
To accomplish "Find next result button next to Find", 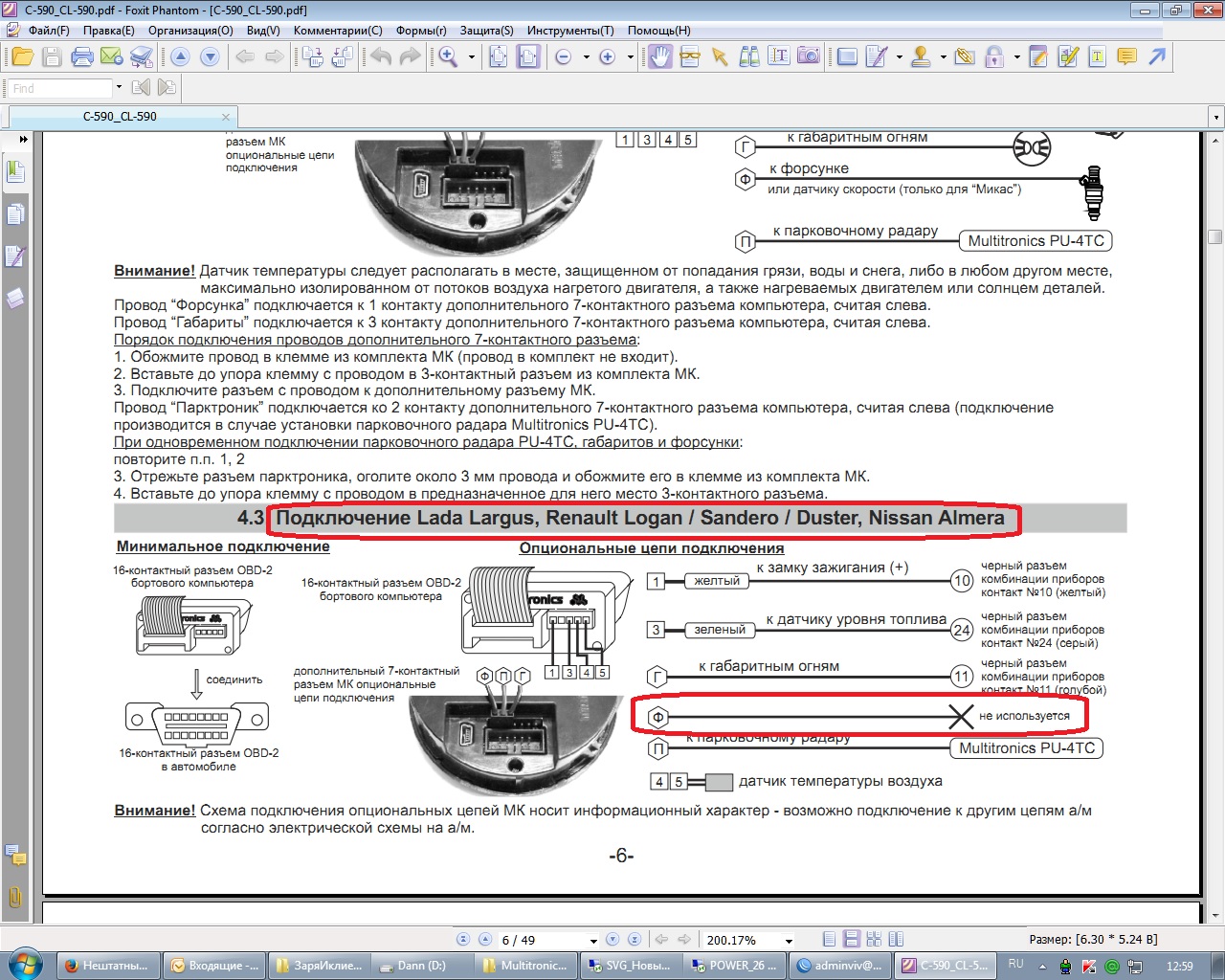I will click(x=167, y=87).
